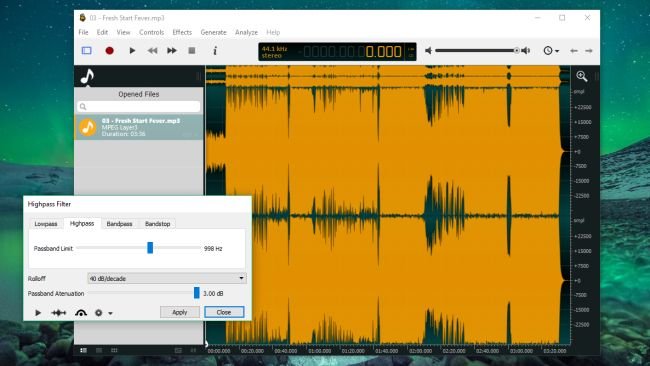Image resolution: width=650 pixels, height=366 pixels.
Task: Click into the Opened Files search field
Action: tap(139, 107)
